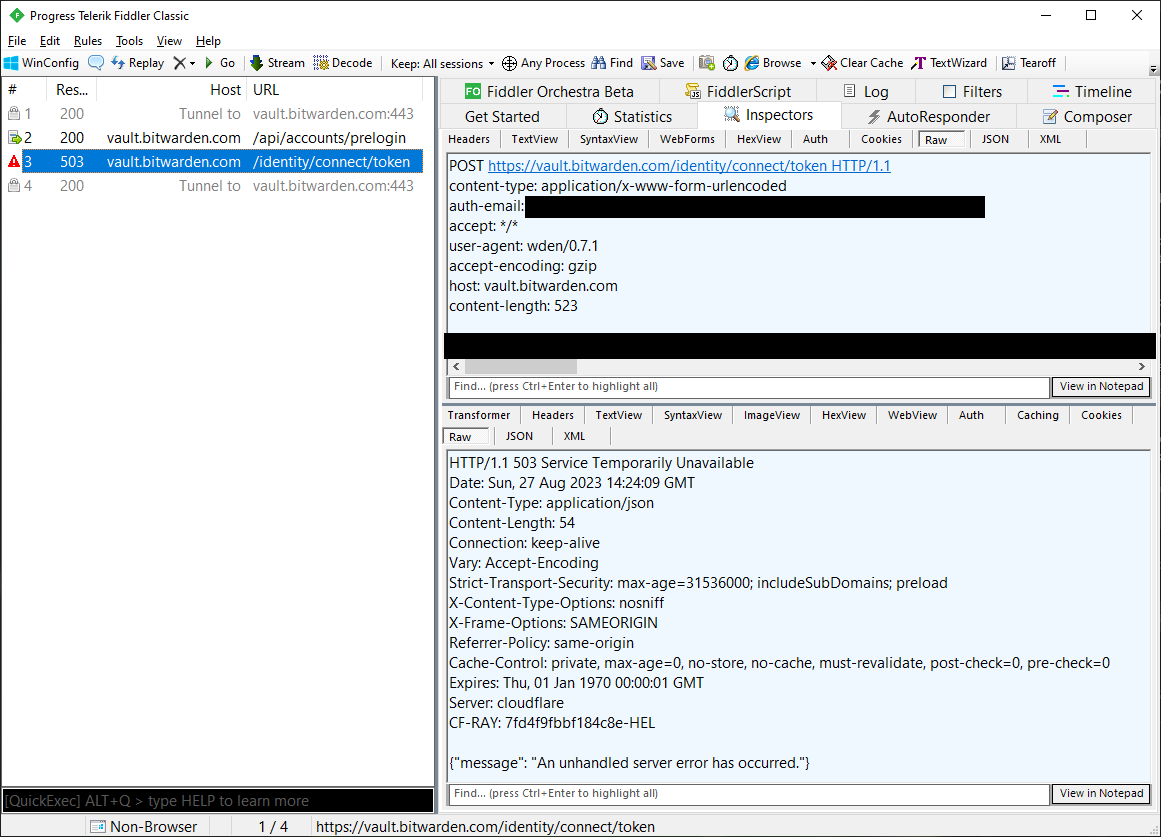Select response Transformer tab
The width and height of the screenshot is (1161, 837).
tap(479, 416)
